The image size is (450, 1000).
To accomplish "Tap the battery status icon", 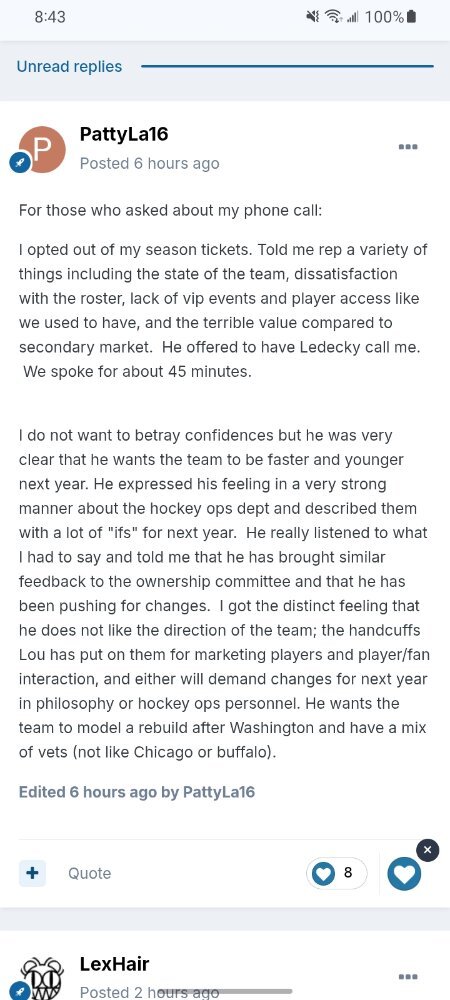I will [411, 17].
